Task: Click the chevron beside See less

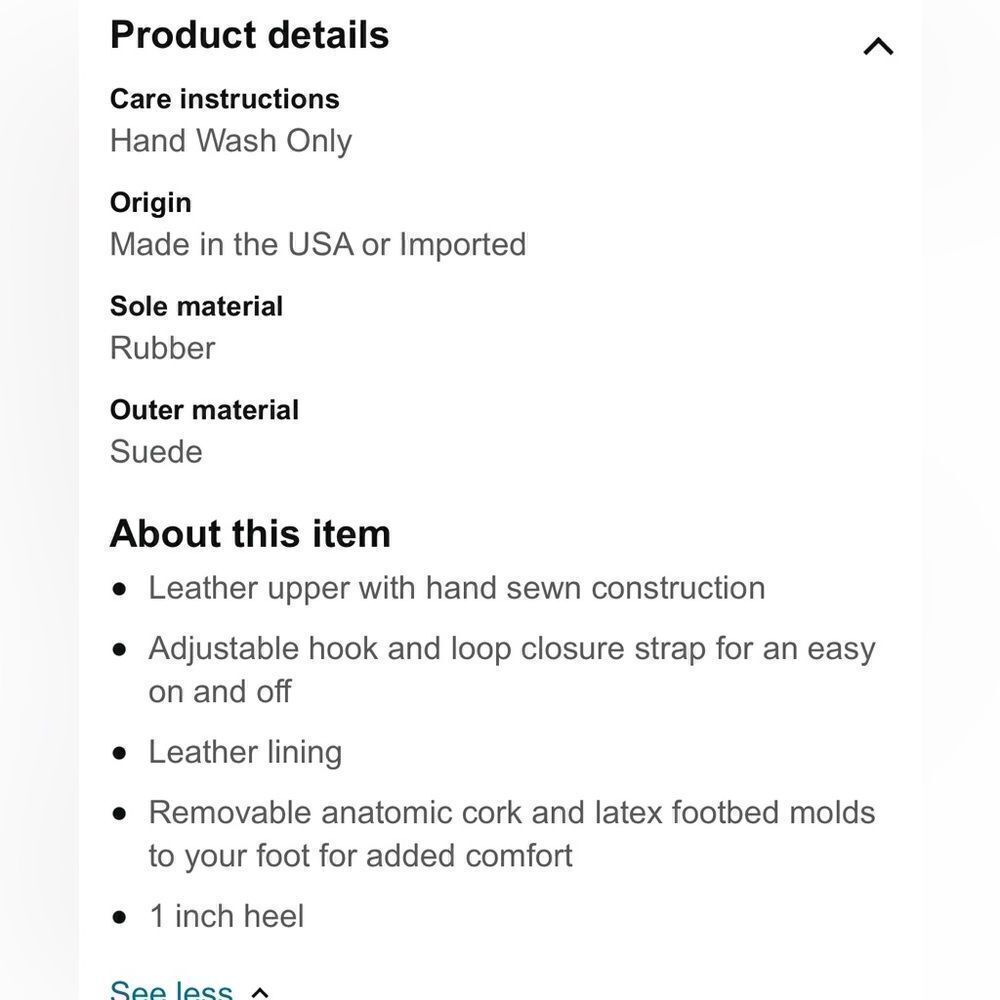Action: click(x=260, y=992)
